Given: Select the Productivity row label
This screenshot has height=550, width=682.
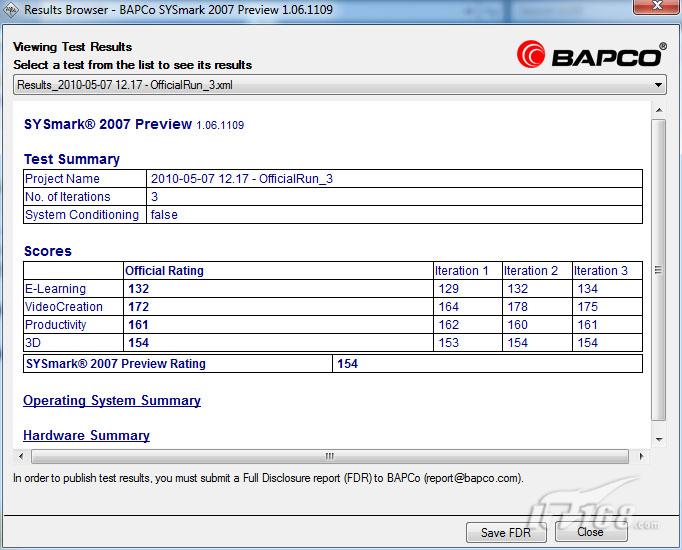Looking at the screenshot, I should (55, 325).
